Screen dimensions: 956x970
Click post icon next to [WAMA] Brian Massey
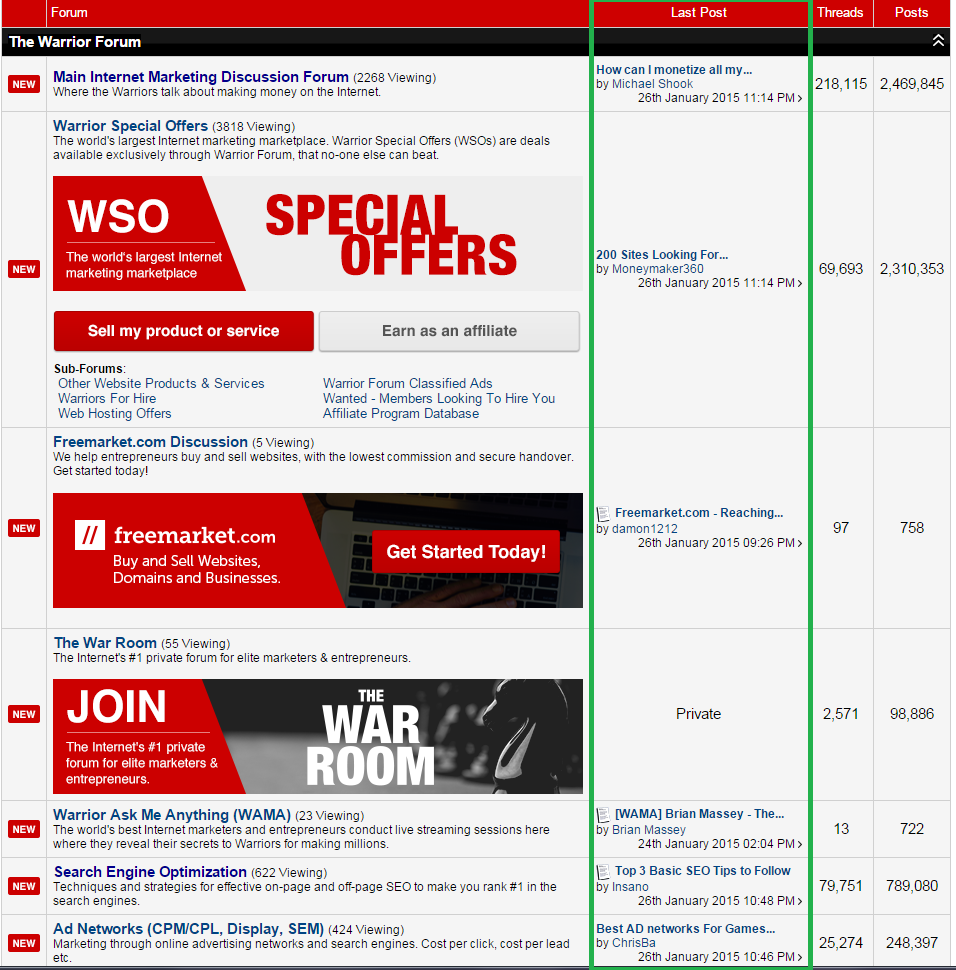(x=603, y=815)
